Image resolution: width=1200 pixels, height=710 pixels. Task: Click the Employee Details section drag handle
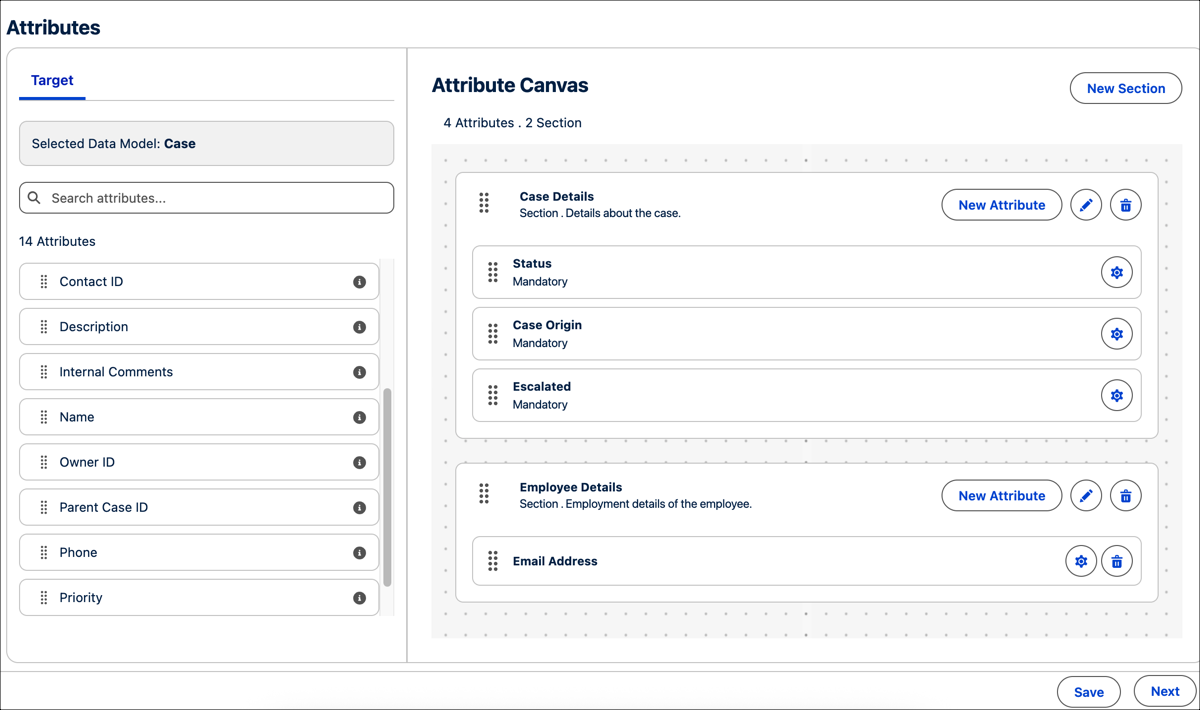point(484,494)
